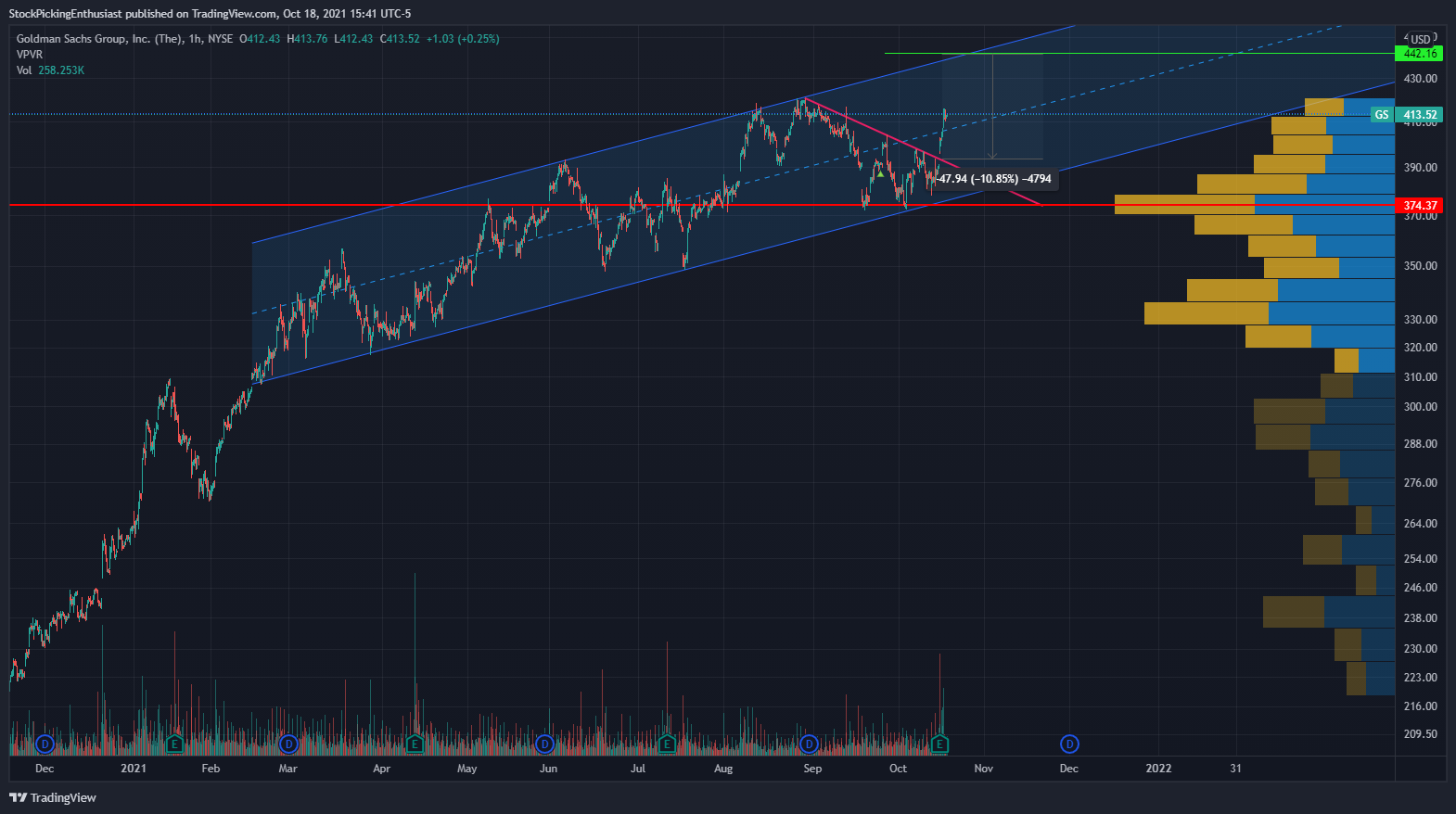The image size is (1456, 814).
Task: Click the earnings E marker between Oct and Nov
Action: pyautogui.click(x=939, y=744)
